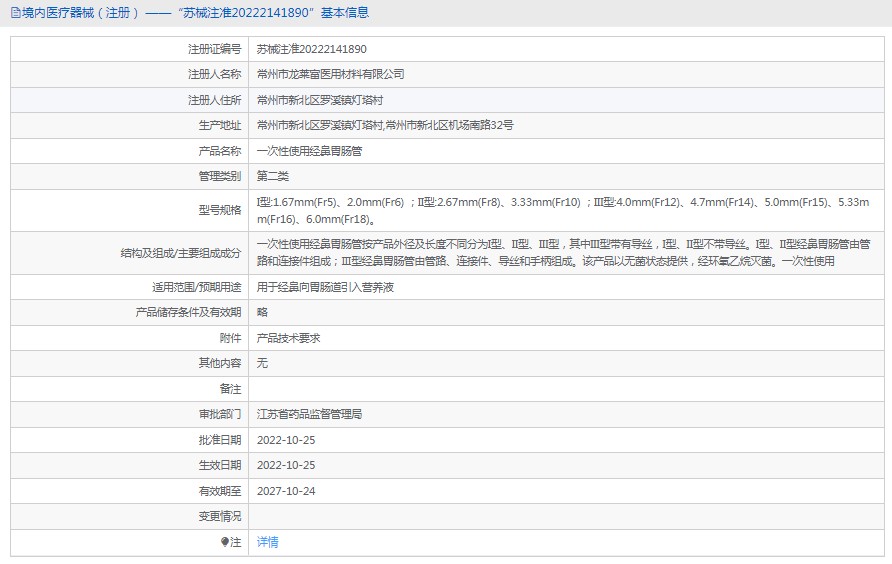Click the structure description text mentioning 导丝和手柄
Image resolution: width=892 pixels, height=564 pixels.
click(563, 253)
